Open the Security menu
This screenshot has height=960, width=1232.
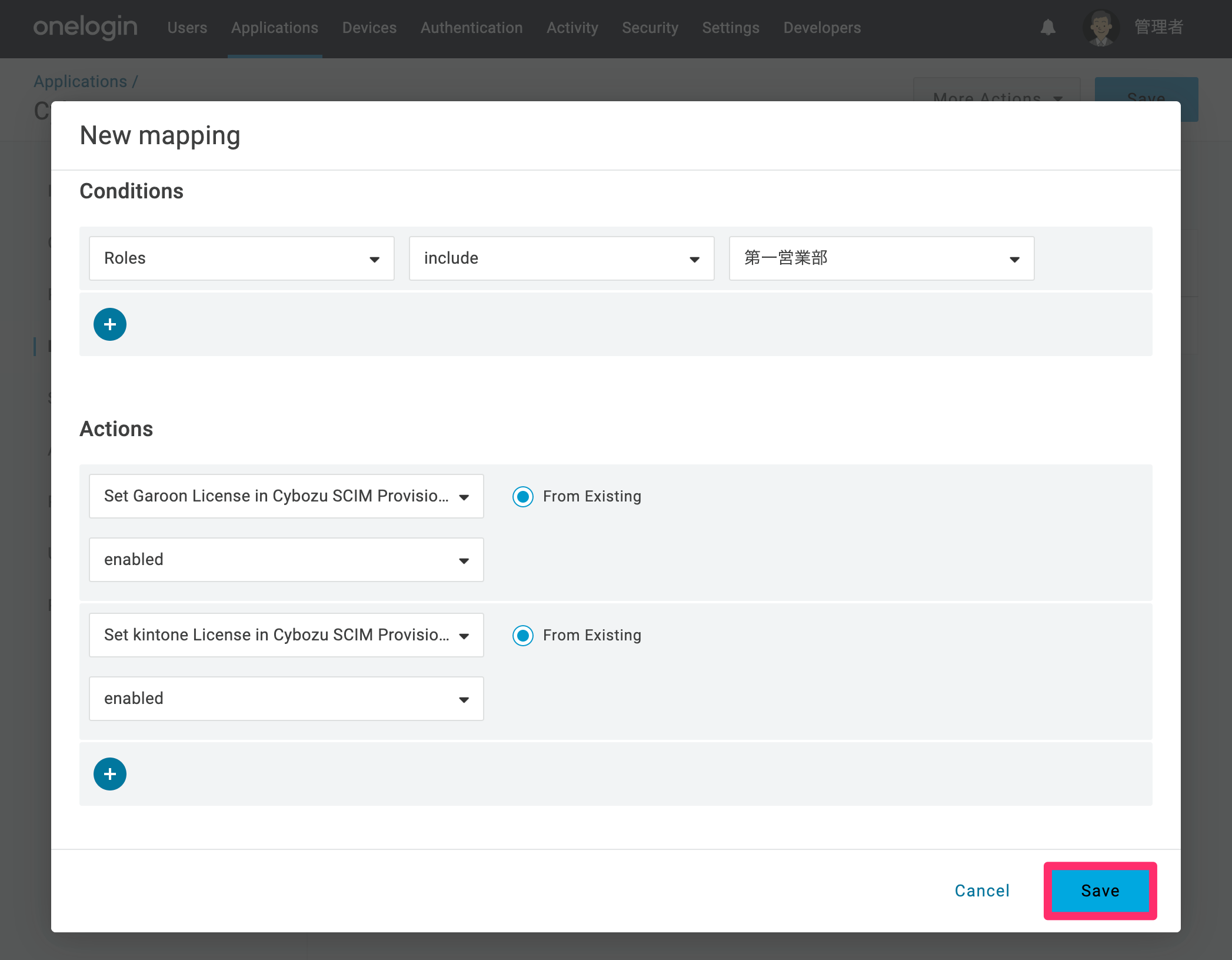click(650, 28)
